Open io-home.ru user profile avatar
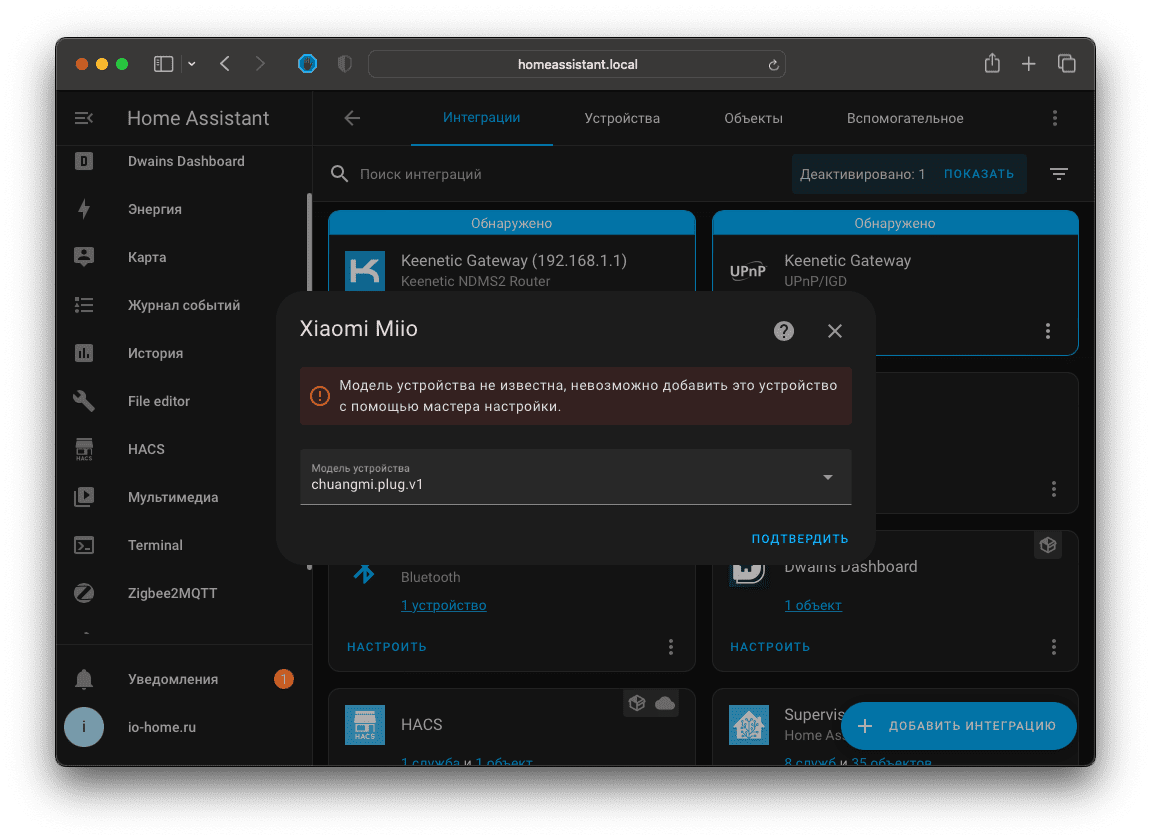1151x840 pixels. (x=84, y=727)
